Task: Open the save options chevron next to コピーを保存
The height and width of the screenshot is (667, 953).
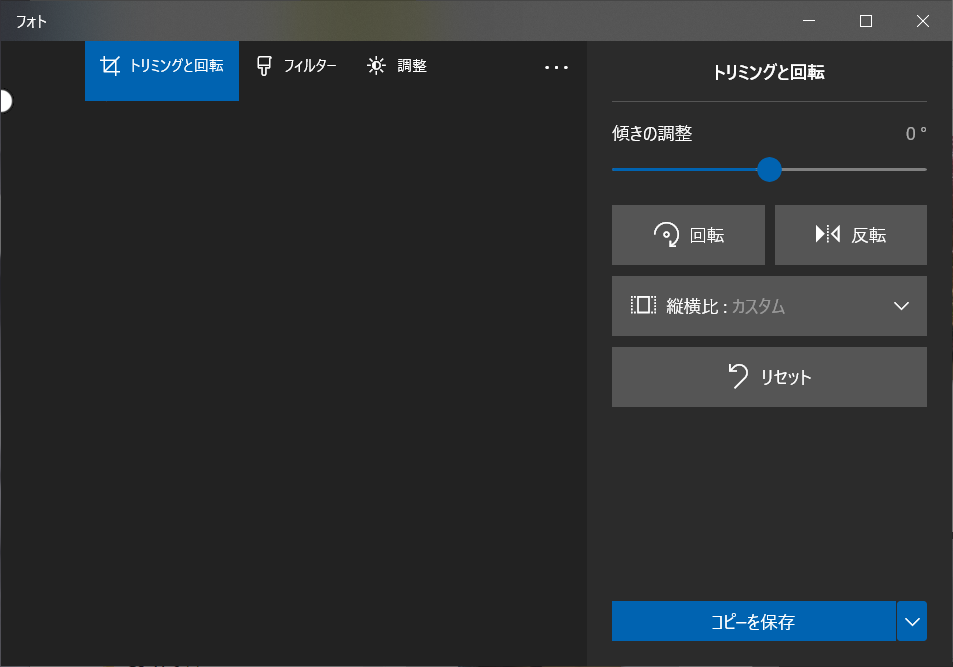Action: 911,621
